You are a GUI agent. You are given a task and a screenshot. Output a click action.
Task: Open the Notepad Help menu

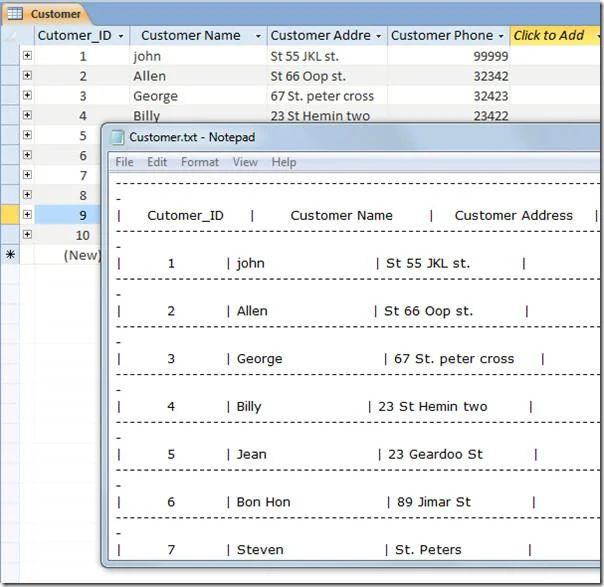(284, 162)
